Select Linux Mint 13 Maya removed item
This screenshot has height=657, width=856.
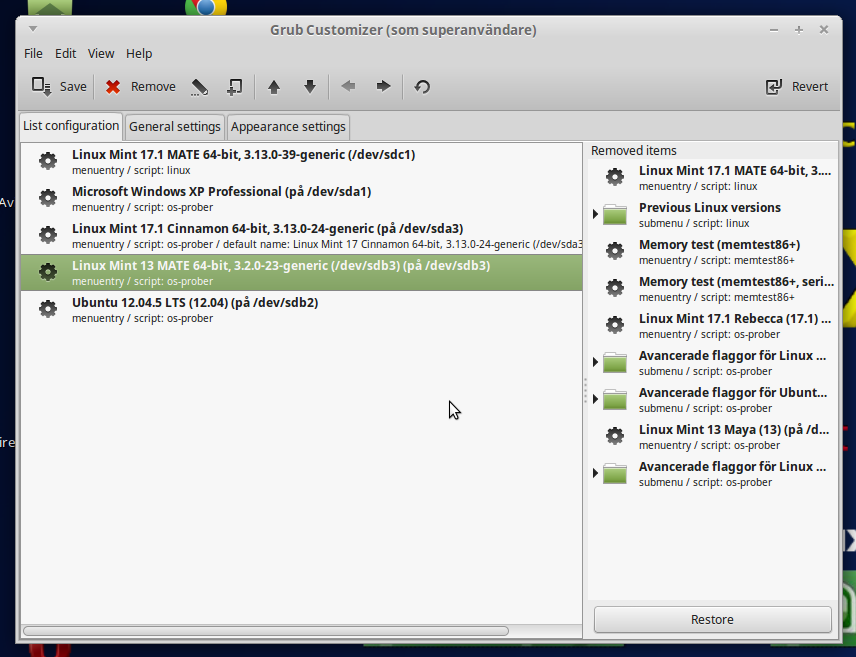tap(713, 437)
